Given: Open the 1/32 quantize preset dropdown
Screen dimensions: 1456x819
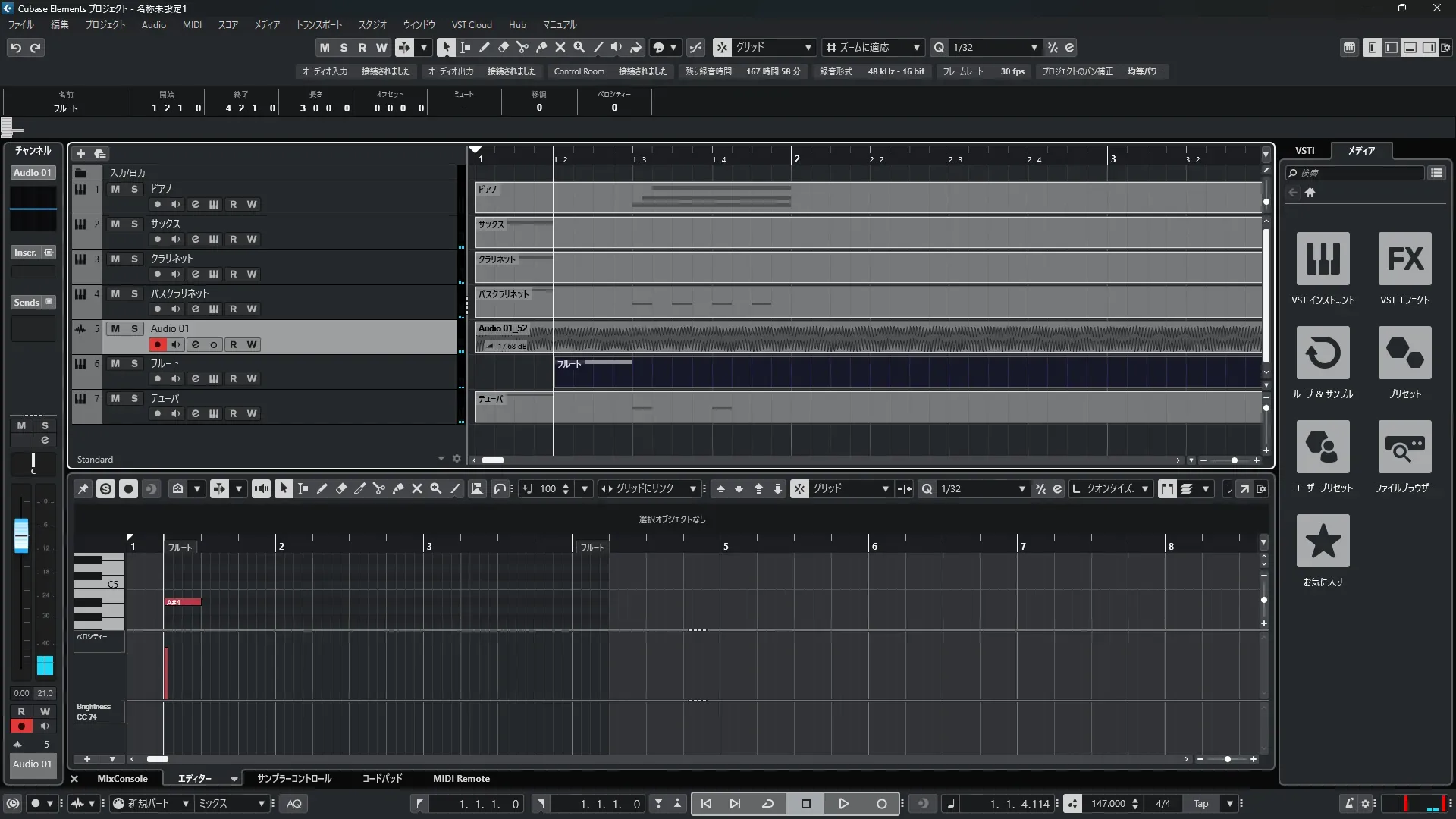Looking at the screenshot, I should 1034,48.
